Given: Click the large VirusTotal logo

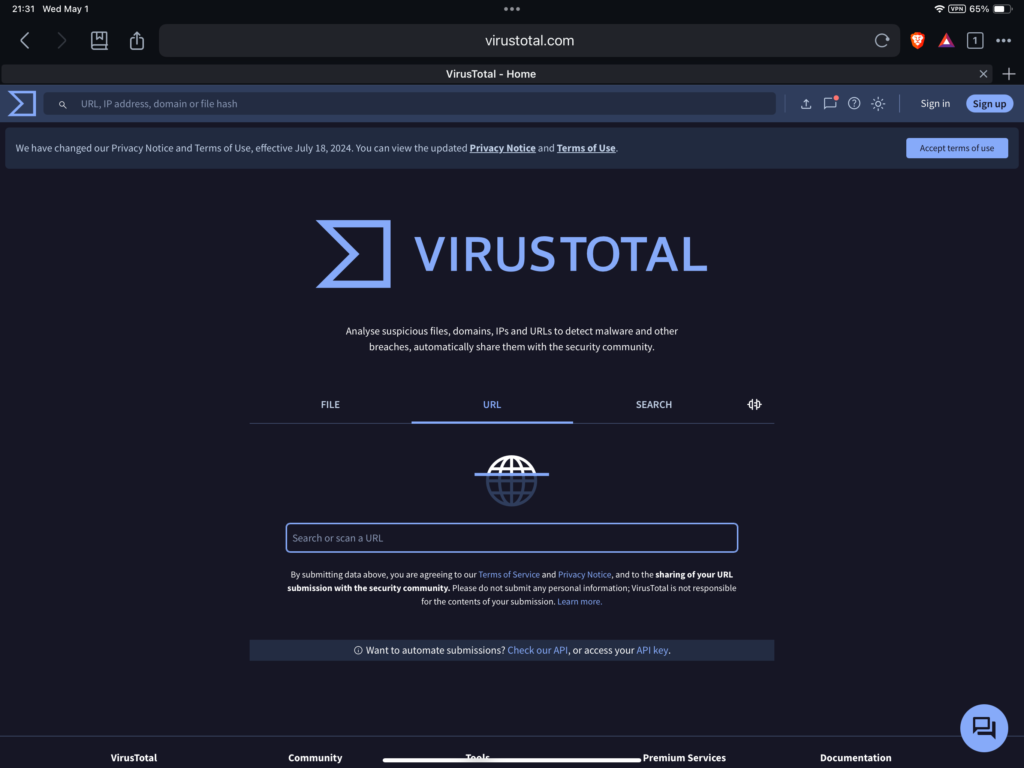Looking at the screenshot, I should [x=511, y=253].
